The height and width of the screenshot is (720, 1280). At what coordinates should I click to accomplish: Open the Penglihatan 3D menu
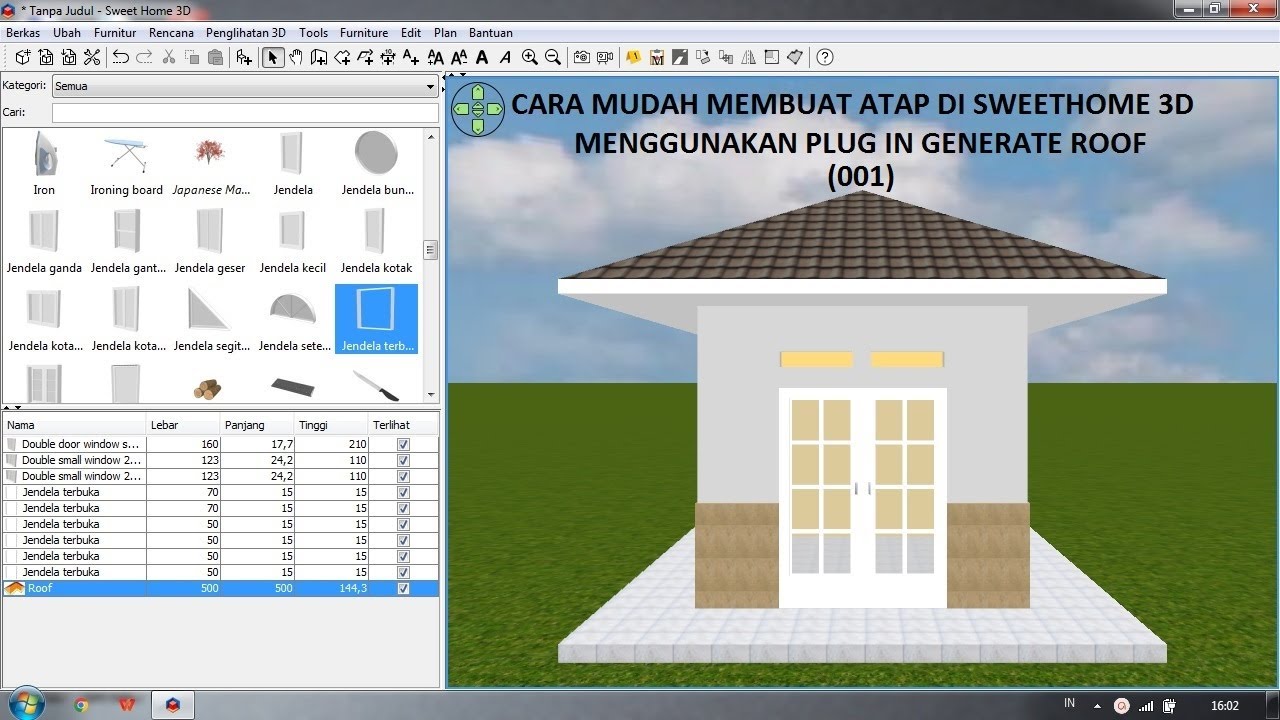(246, 32)
